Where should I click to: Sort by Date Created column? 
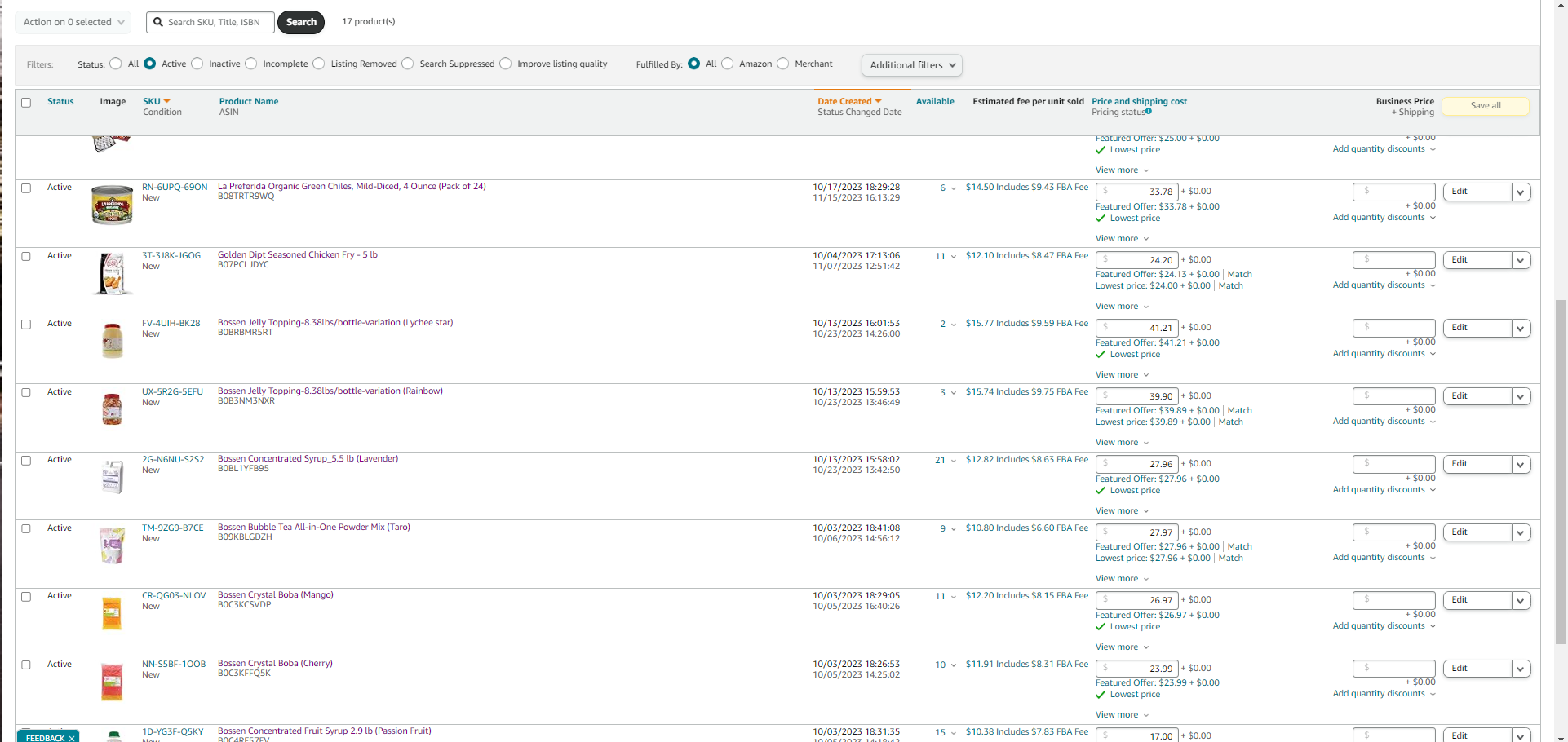pos(849,102)
